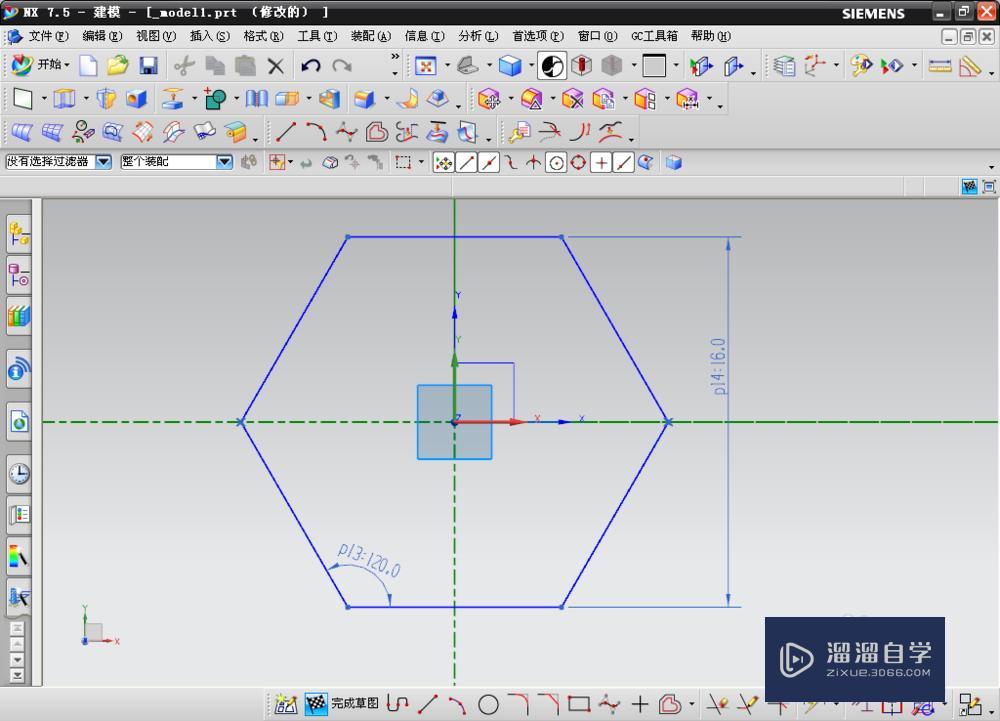The width and height of the screenshot is (1000, 721).
Task: Click the Unite boolean icon
Action: point(215,99)
